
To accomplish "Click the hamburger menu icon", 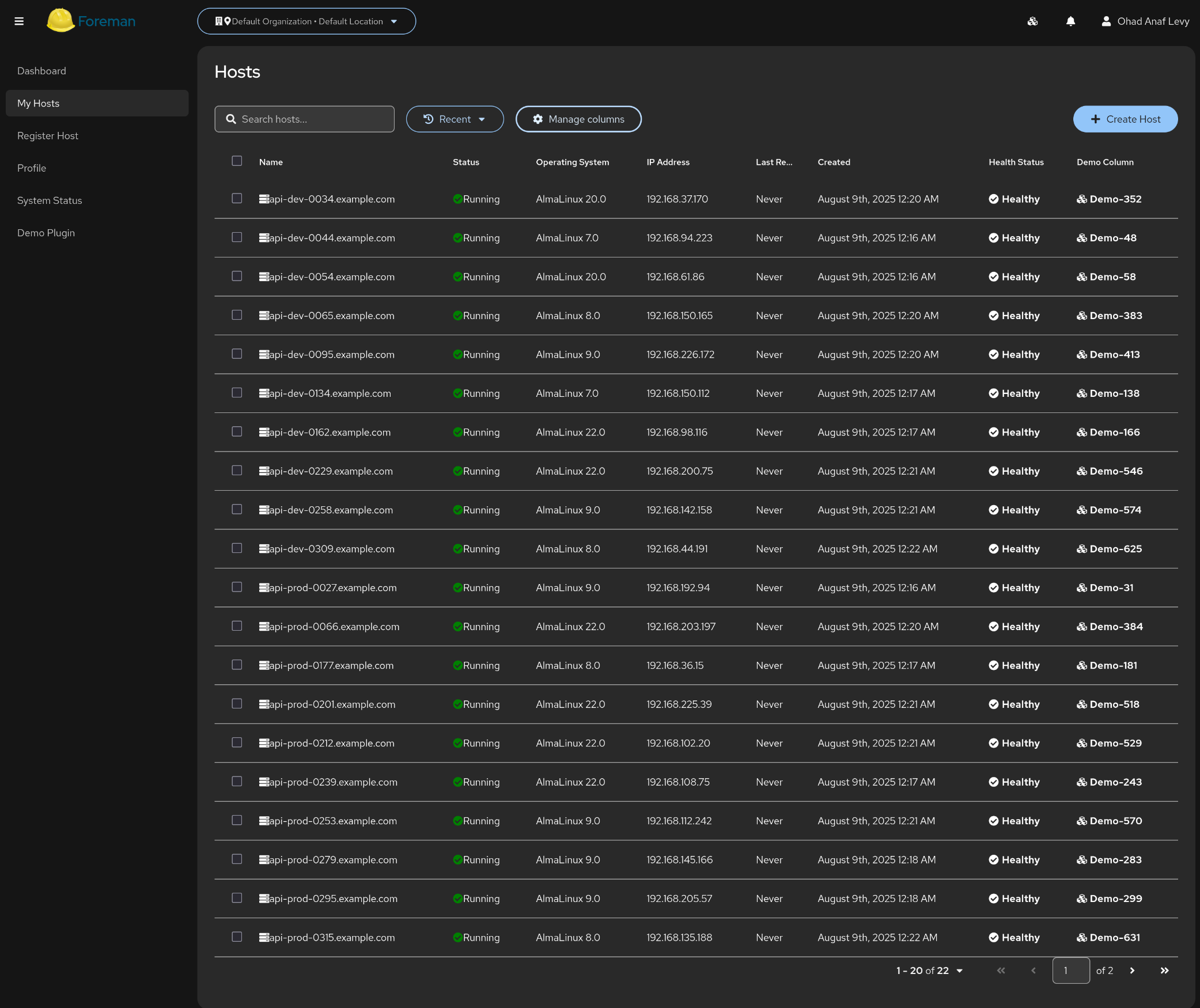I will (x=19, y=21).
